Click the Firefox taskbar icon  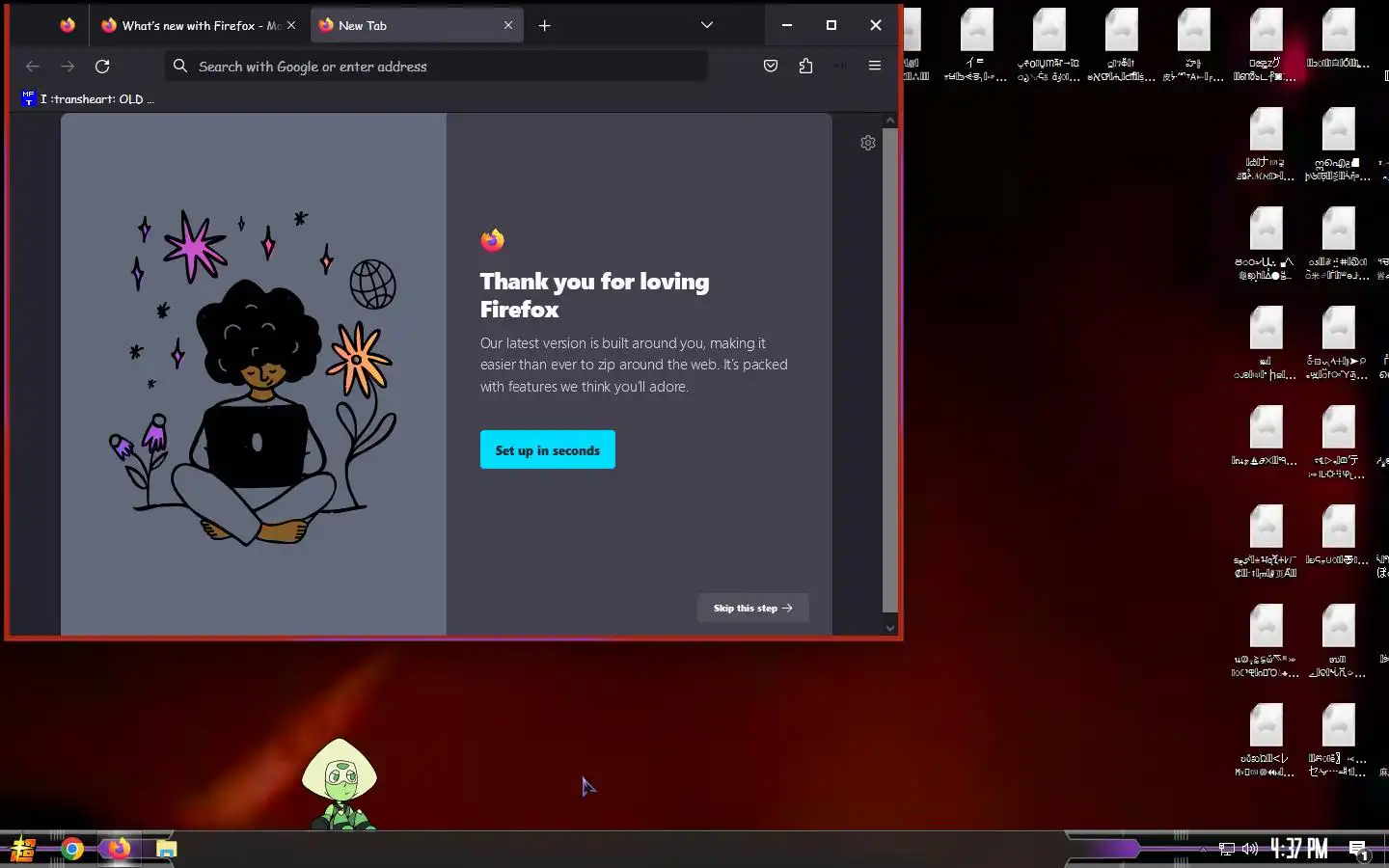click(119, 850)
